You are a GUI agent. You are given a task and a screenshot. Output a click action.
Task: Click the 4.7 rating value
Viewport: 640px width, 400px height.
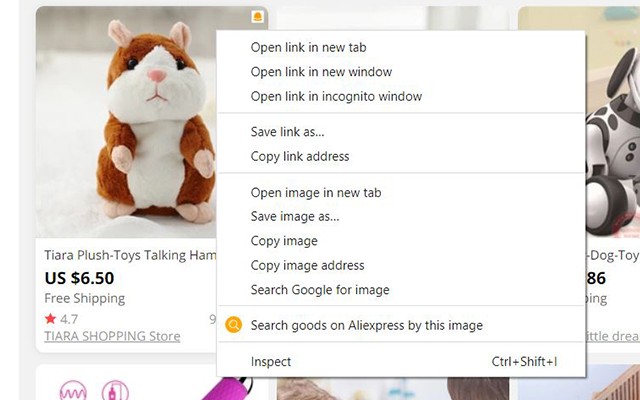click(69, 319)
